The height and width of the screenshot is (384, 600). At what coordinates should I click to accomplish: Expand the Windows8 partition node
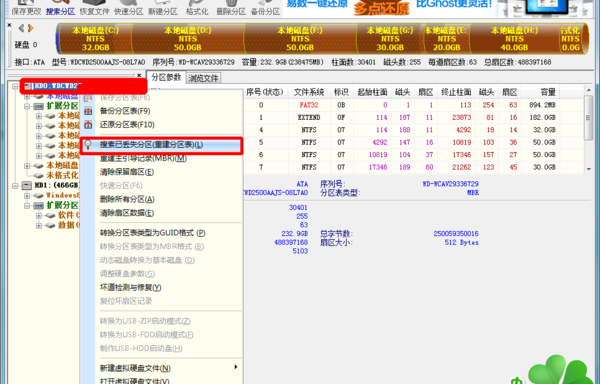click(27, 195)
